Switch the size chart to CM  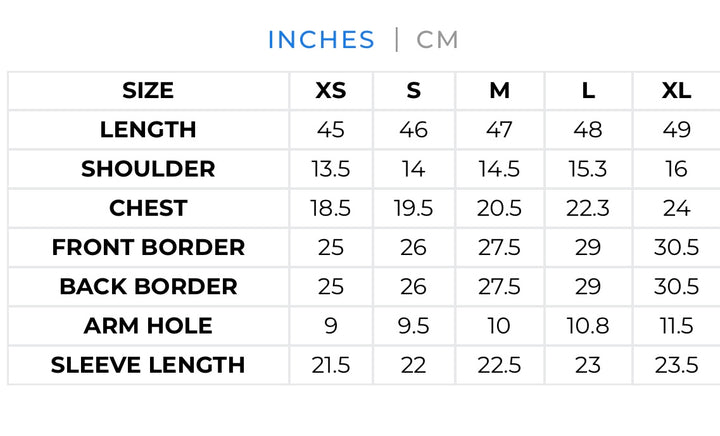click(437, 39)
